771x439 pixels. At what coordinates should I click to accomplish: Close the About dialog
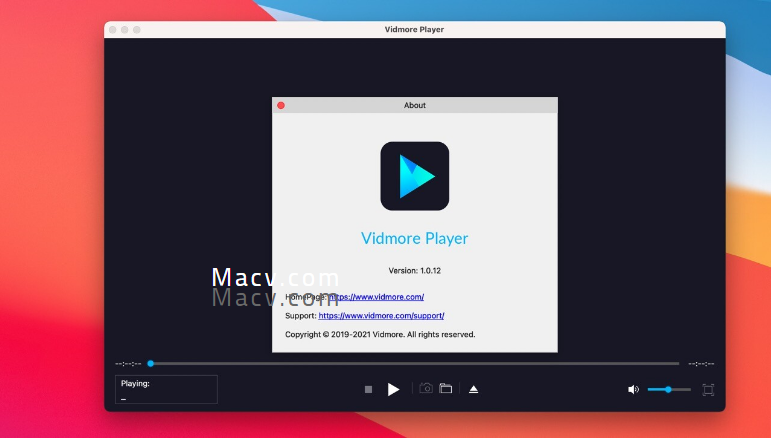pos(281,105)
